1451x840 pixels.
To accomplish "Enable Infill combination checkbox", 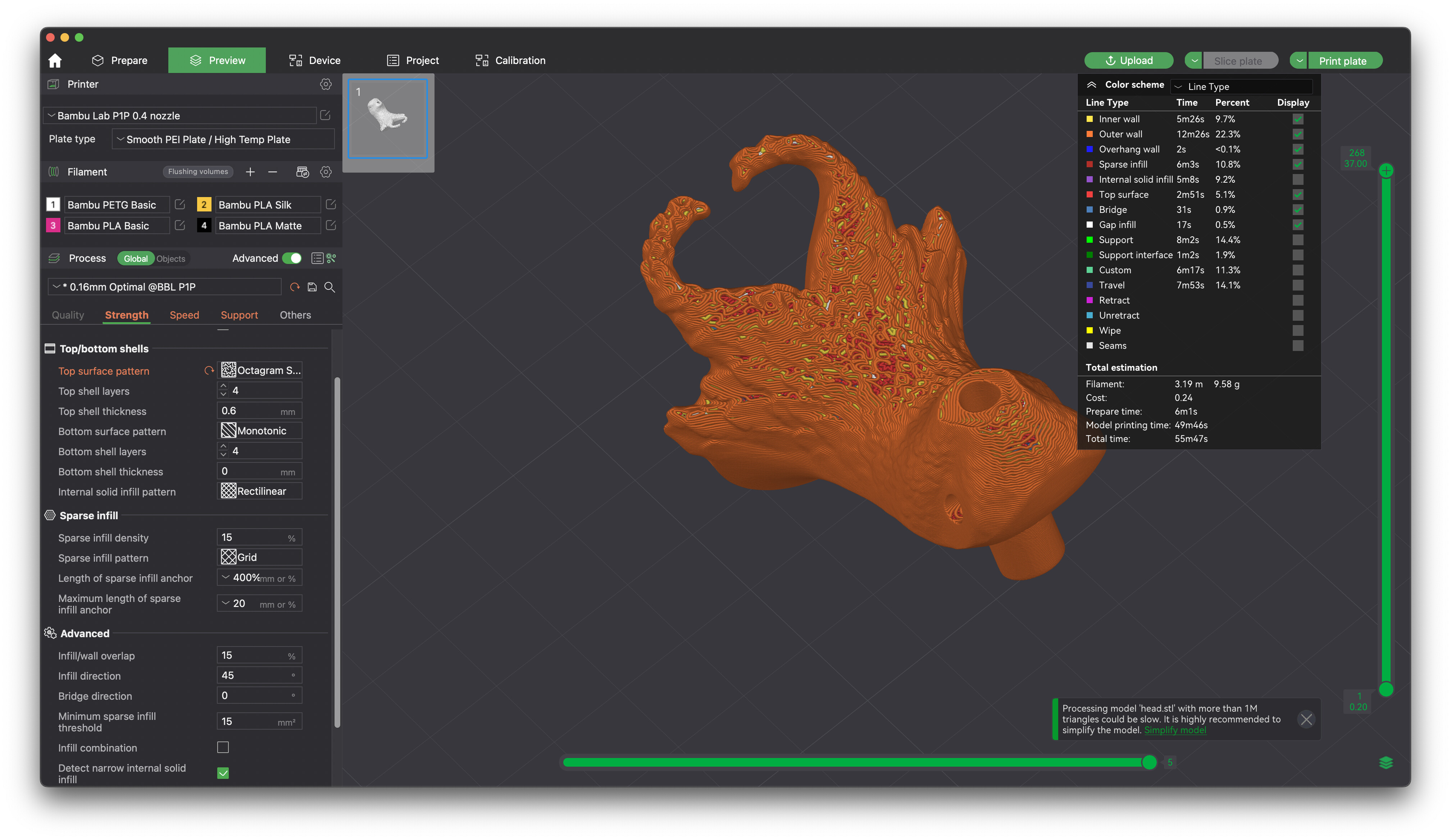I will [x=223, y=747].
